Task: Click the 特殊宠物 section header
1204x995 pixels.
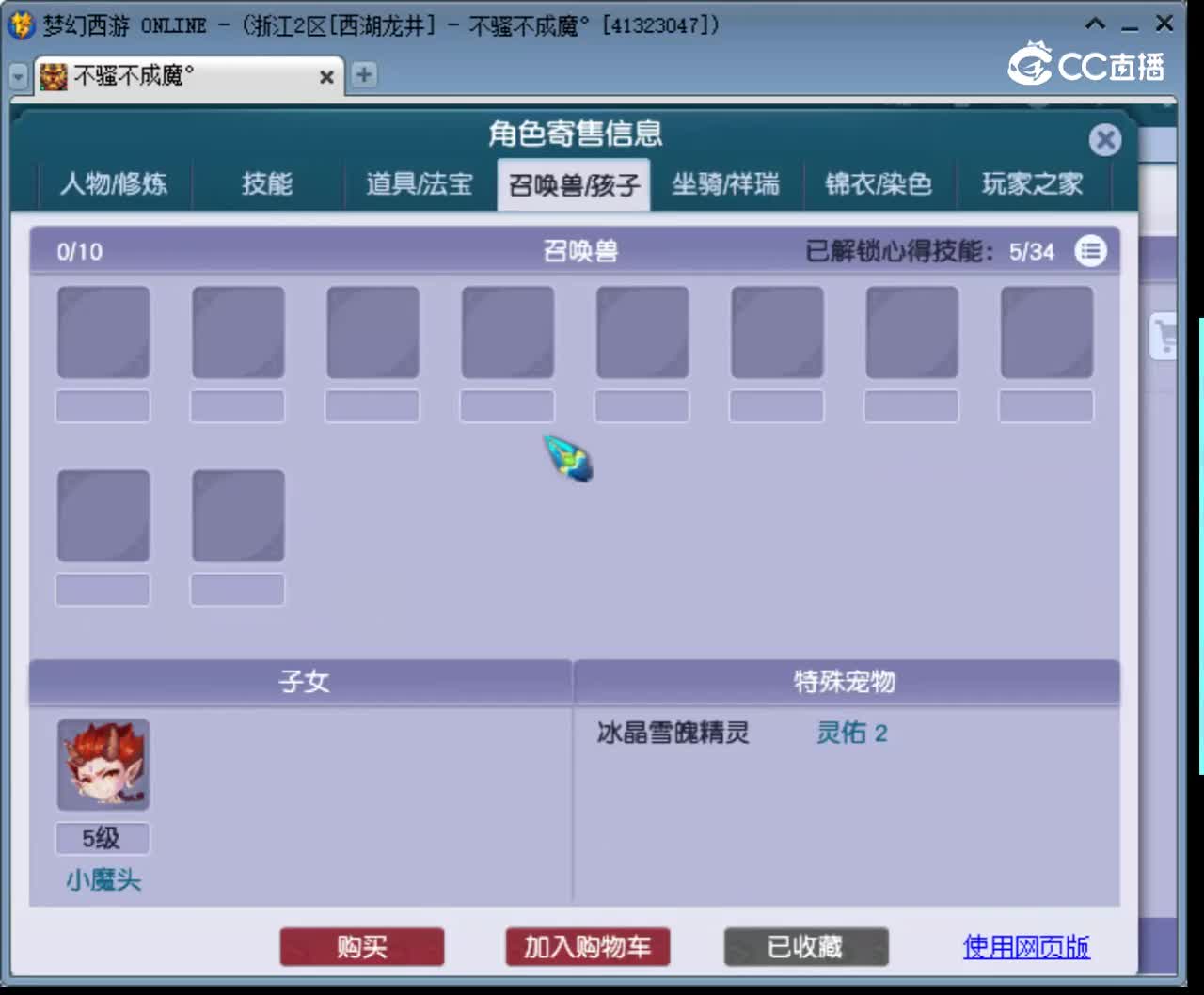Action: [x=845, y=682]
